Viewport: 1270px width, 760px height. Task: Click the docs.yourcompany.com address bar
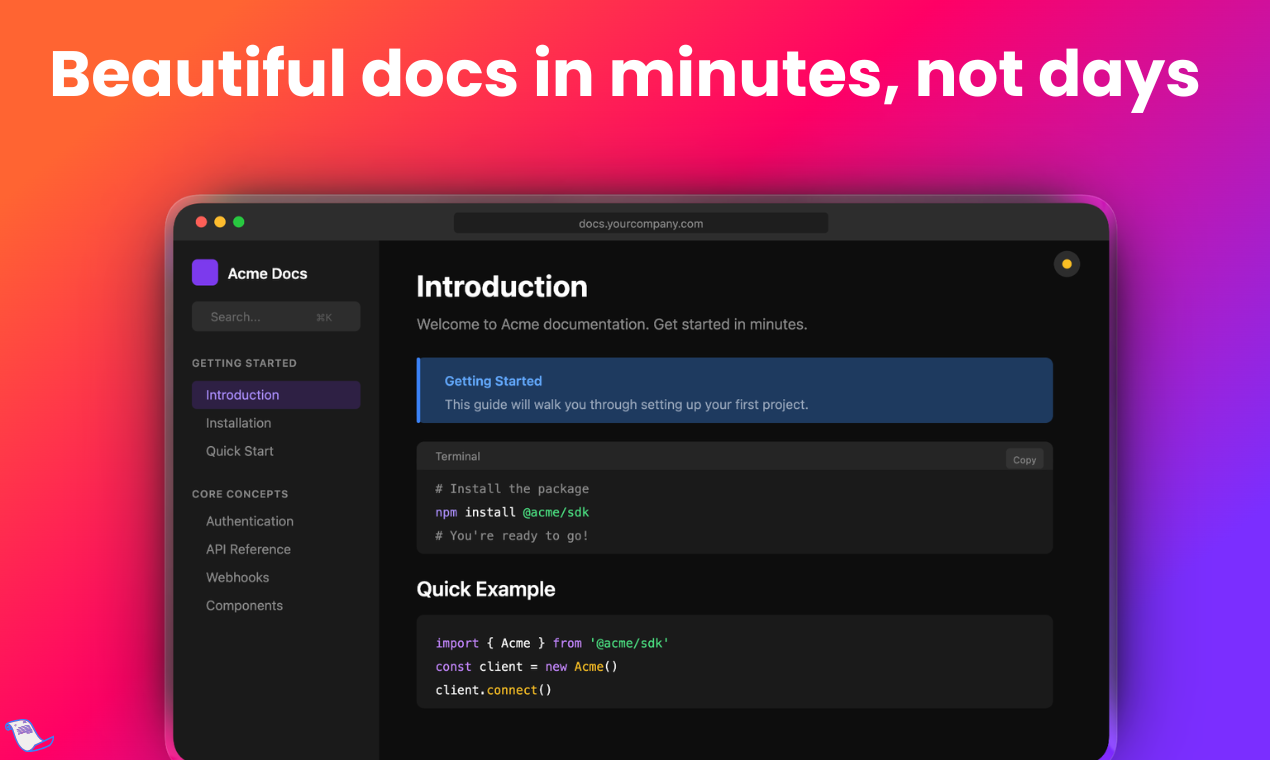point(641,222)
